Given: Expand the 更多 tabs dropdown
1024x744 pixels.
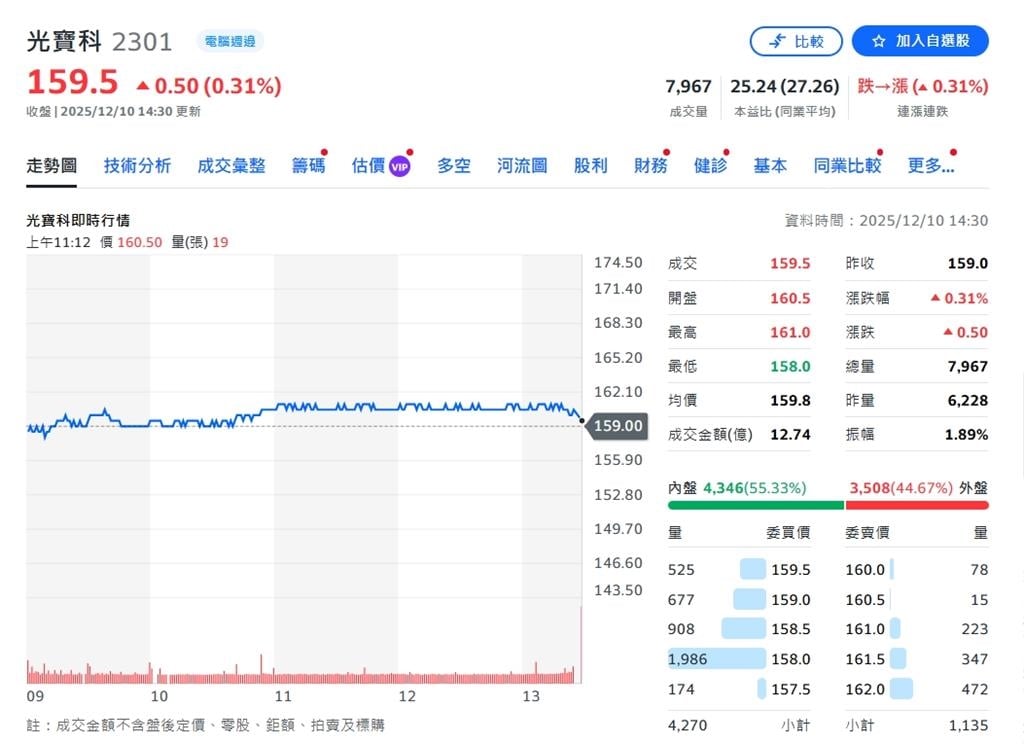Looking at the screenshot, I should tap(930, 165).
